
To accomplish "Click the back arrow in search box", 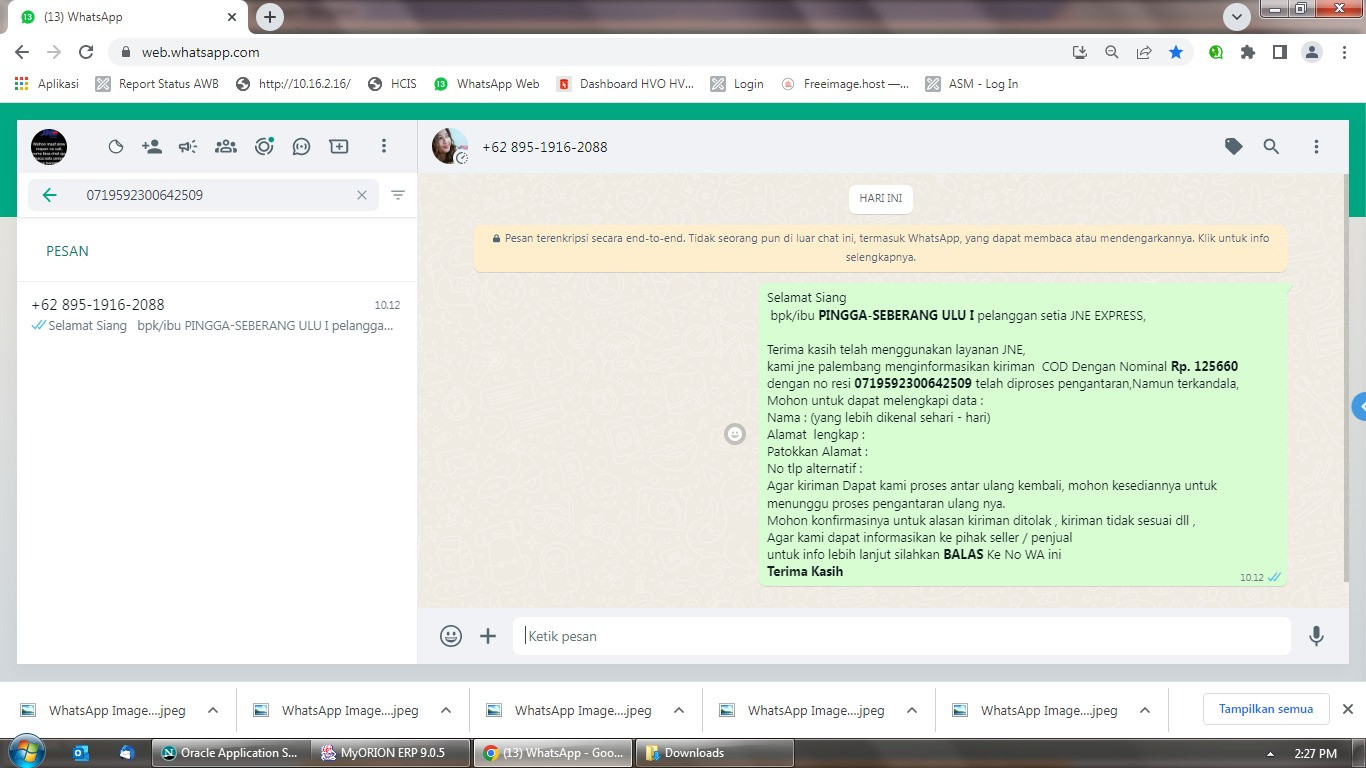I will [50, 195].
